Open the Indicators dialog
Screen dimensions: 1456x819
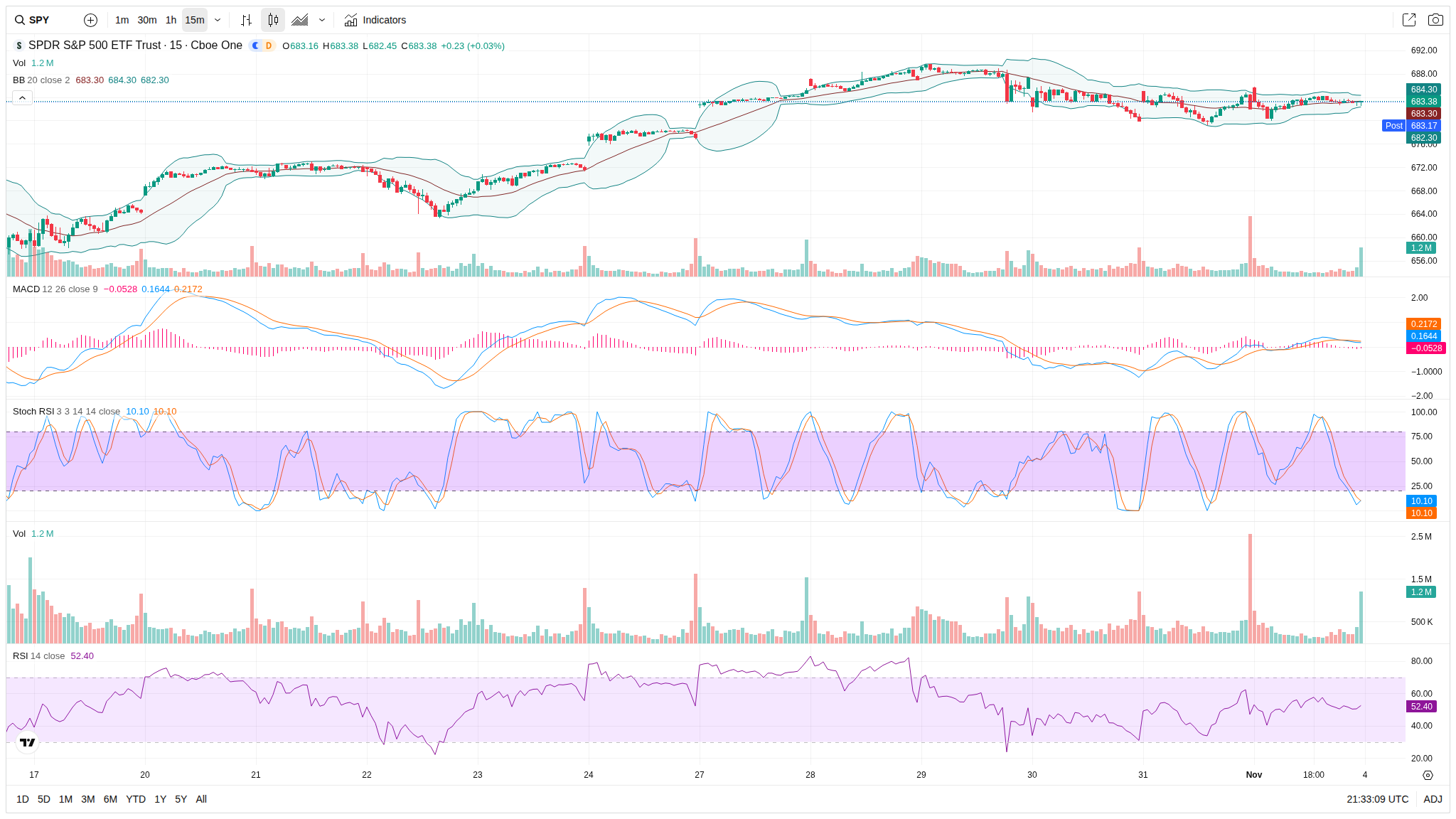(375, 20)
